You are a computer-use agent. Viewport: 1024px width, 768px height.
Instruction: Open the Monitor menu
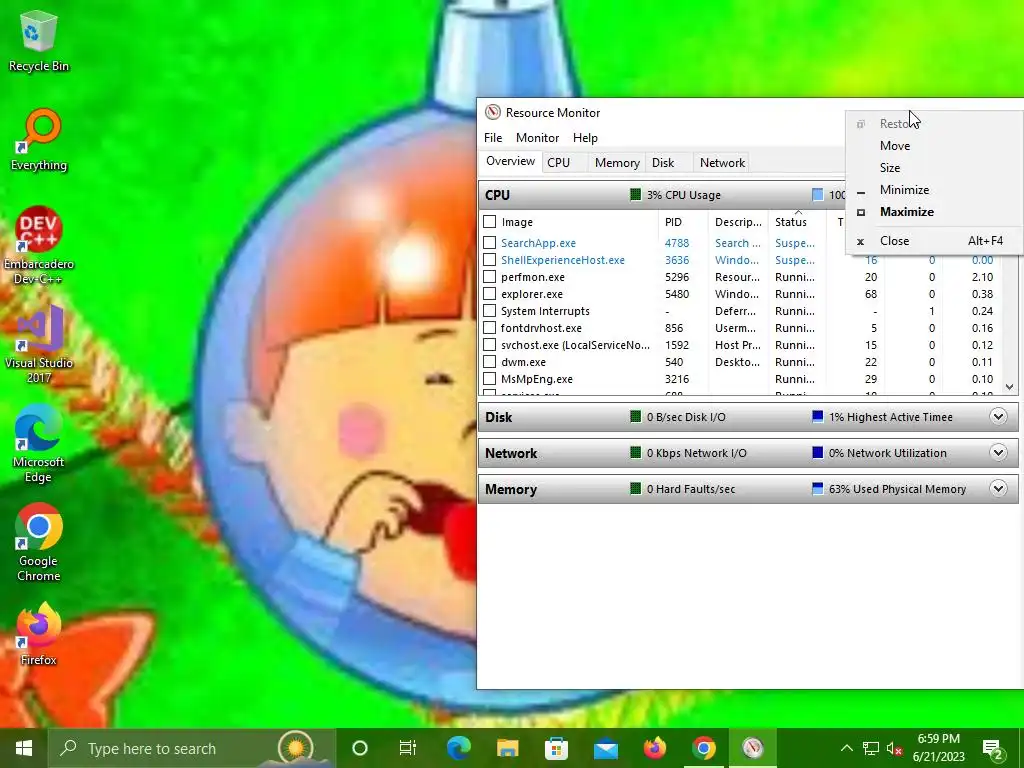(537, 138)
